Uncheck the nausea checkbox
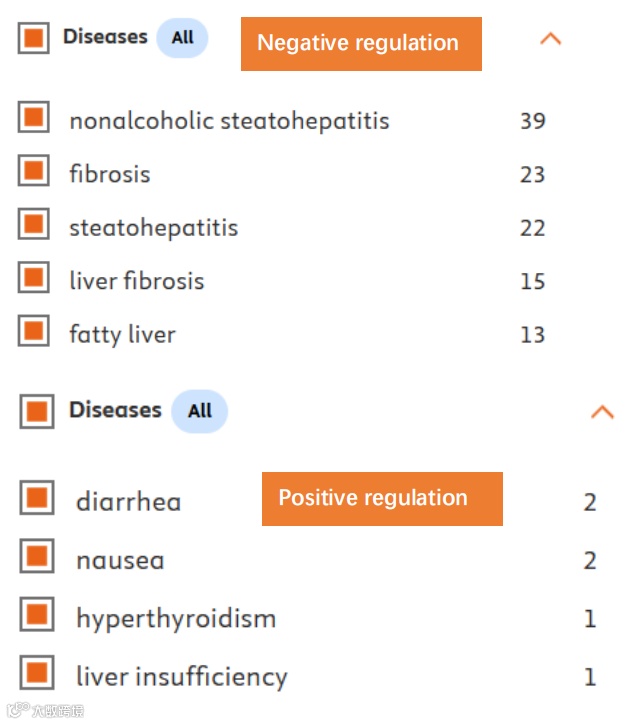The image size is (628, 724). point(37,557)
